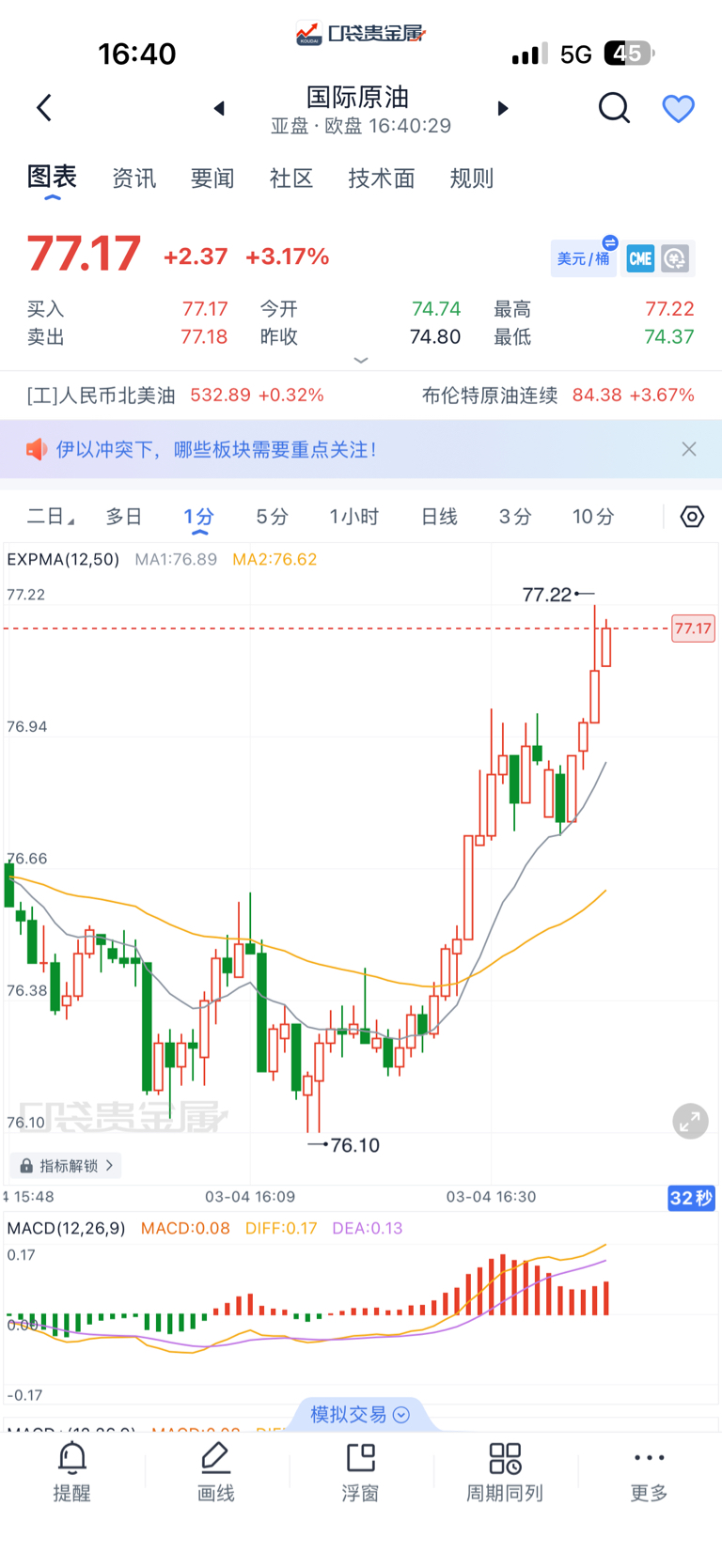Open the 提醒 bell alert

[x=72, y=1471]
